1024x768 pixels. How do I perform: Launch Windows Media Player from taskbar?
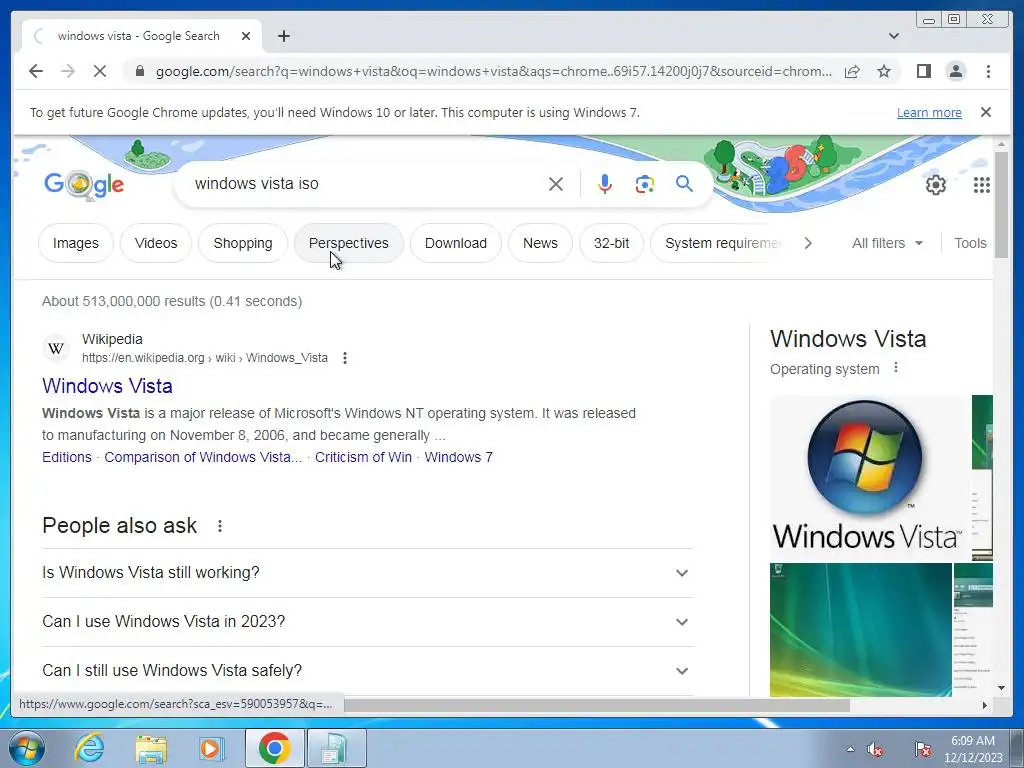coord(212,748)
